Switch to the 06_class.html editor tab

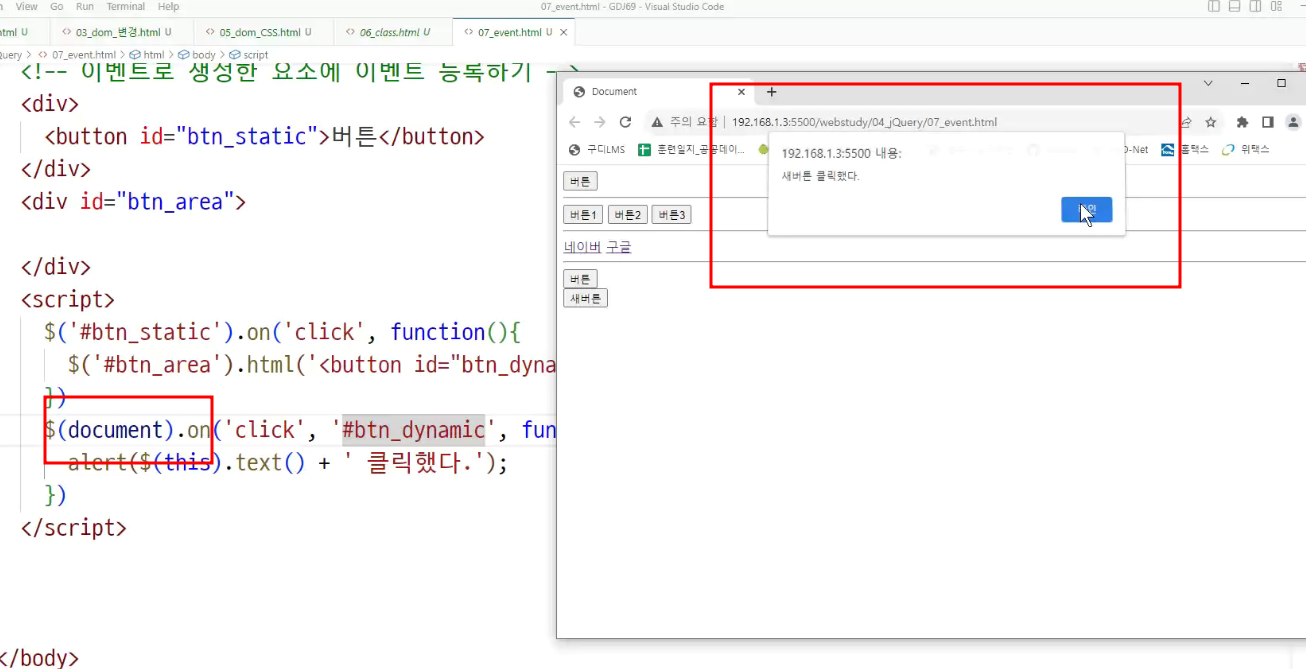click(393, 32)
